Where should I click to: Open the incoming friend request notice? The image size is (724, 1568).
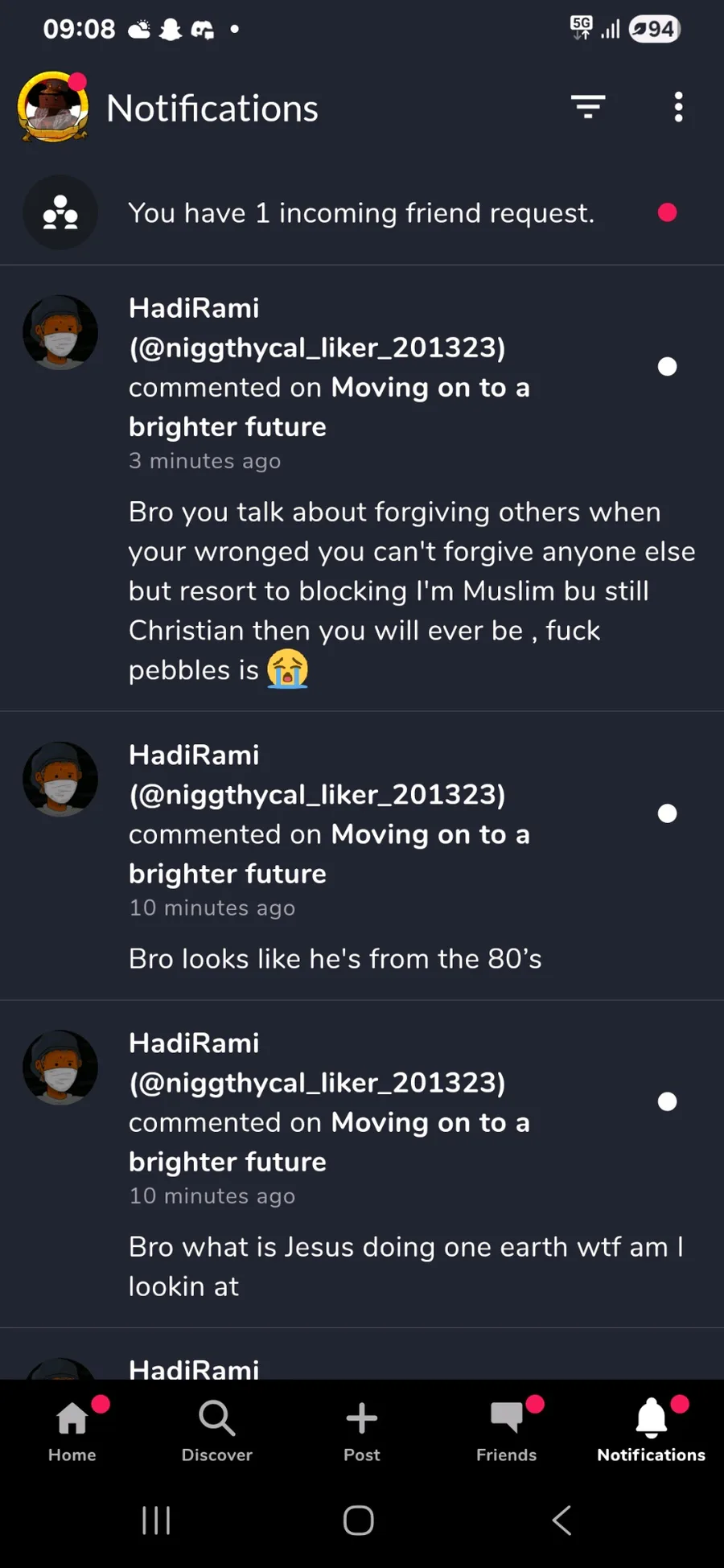click(x=361, y=213)
